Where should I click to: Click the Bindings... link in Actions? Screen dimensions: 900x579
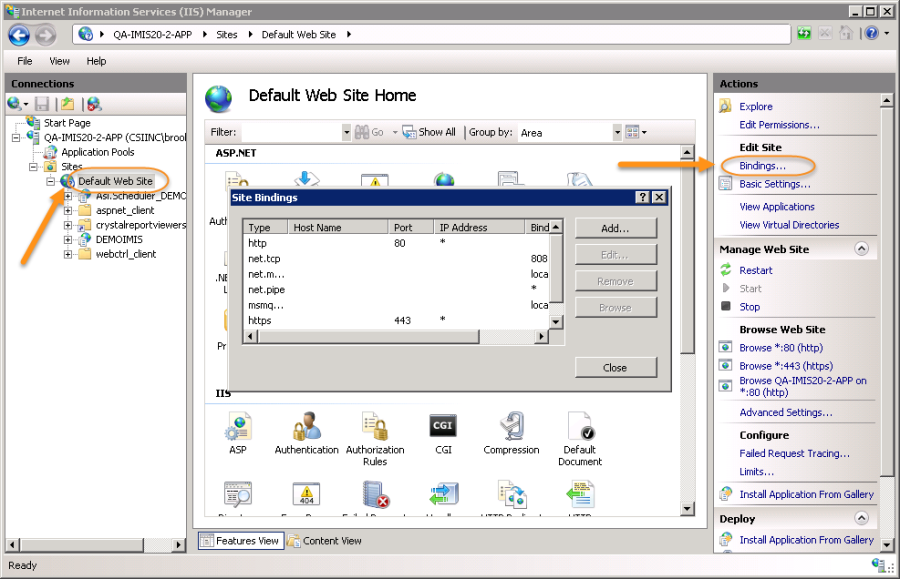point(762,165)
